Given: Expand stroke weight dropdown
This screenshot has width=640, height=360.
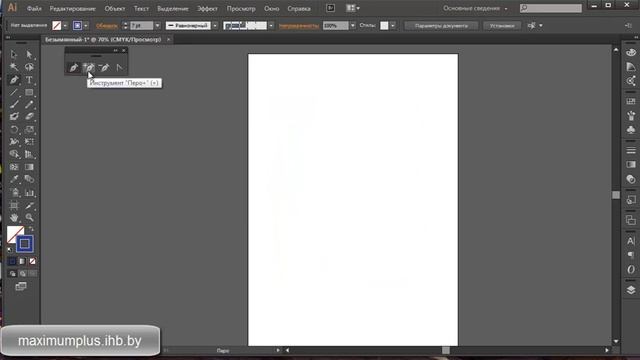Looking at the screenshot, I should [158, 26].
